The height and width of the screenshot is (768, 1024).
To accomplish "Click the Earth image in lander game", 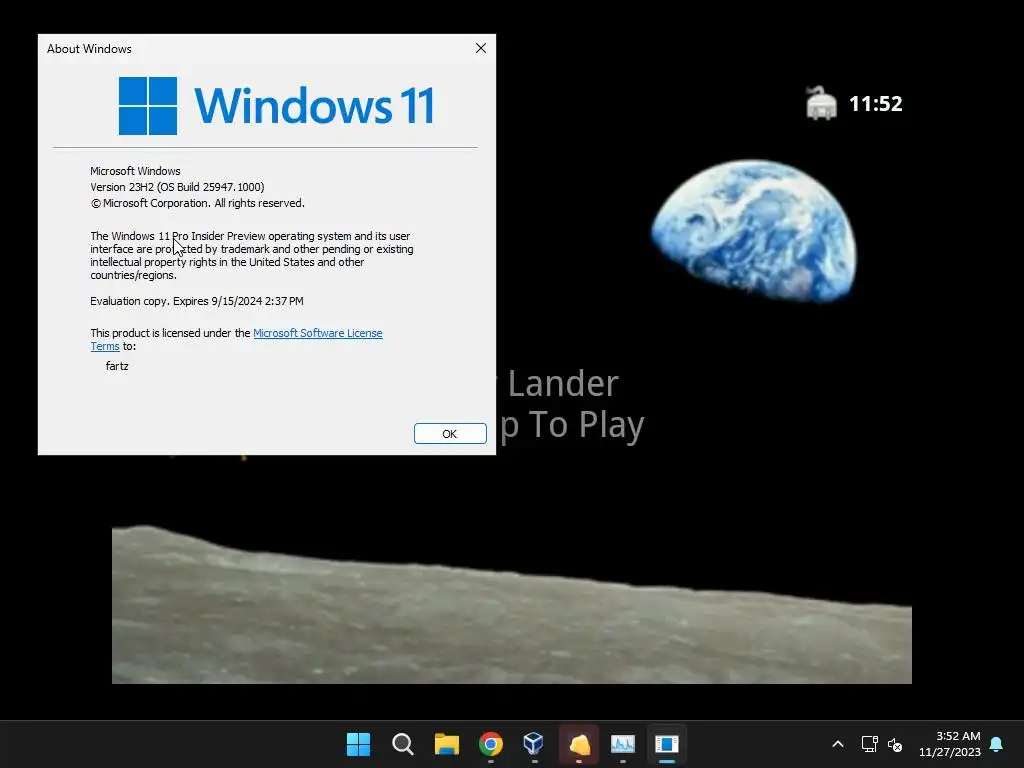I will pyautogui.click(x=754, y=231).
